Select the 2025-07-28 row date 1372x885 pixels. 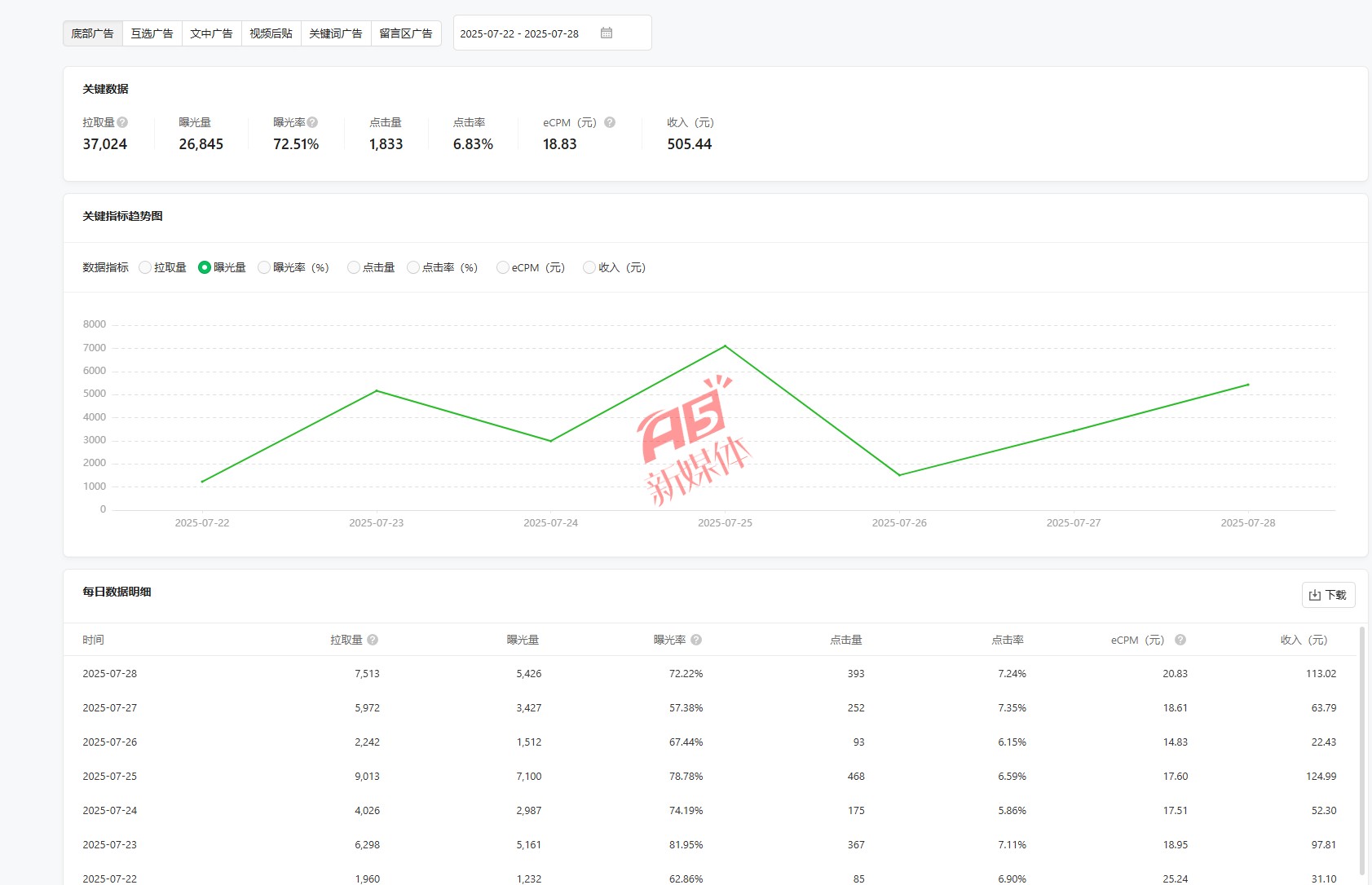tap(109, 674)
